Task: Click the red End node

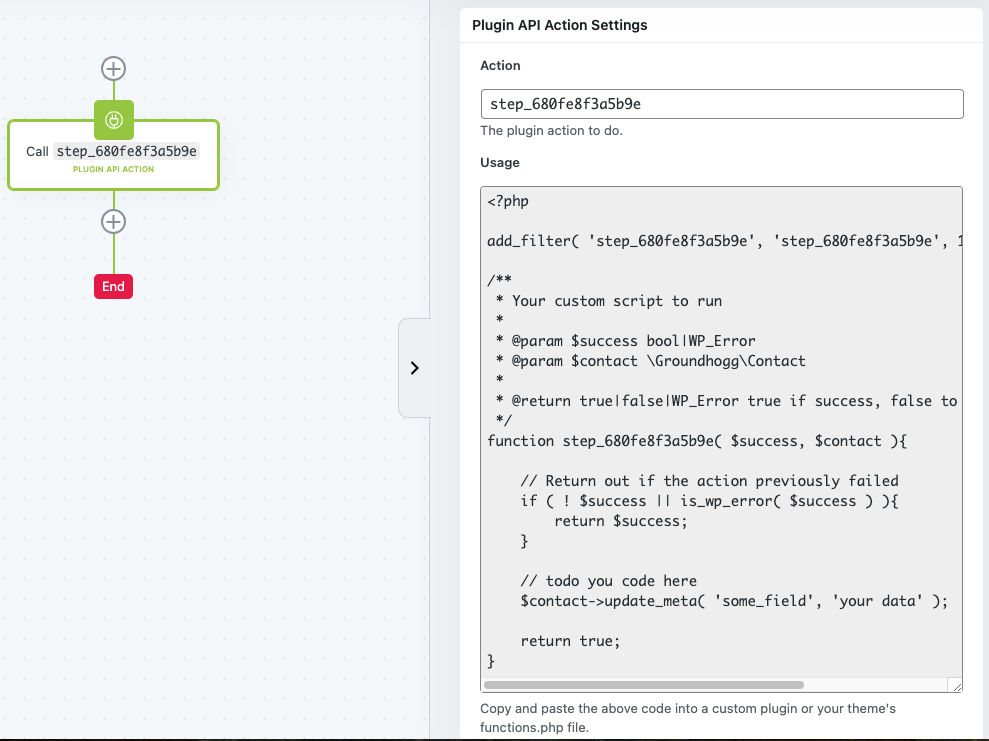Action: pyautogui.click(x=114, y=286)
